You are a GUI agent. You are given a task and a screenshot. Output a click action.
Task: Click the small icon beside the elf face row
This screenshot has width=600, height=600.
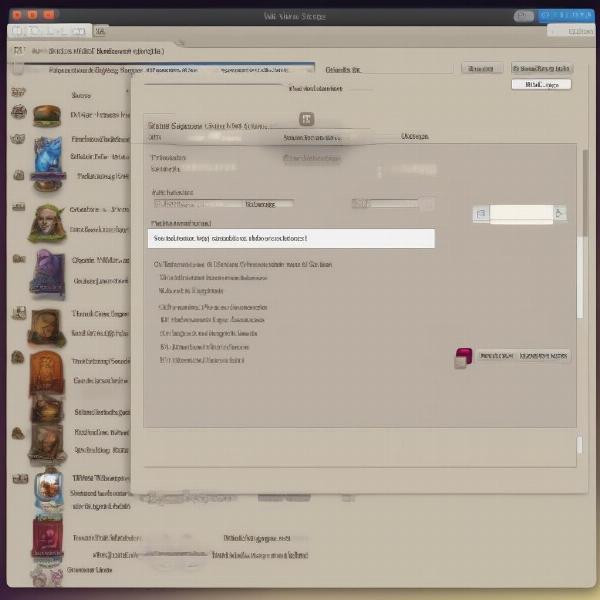18,207
